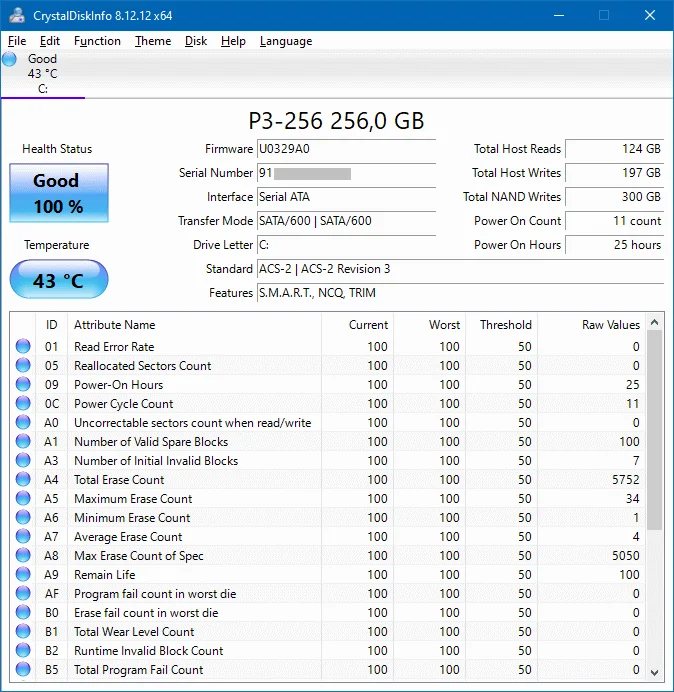Select the Total Erase Count attribute name
The image size is (674, 692).
[x=119, y=480]
